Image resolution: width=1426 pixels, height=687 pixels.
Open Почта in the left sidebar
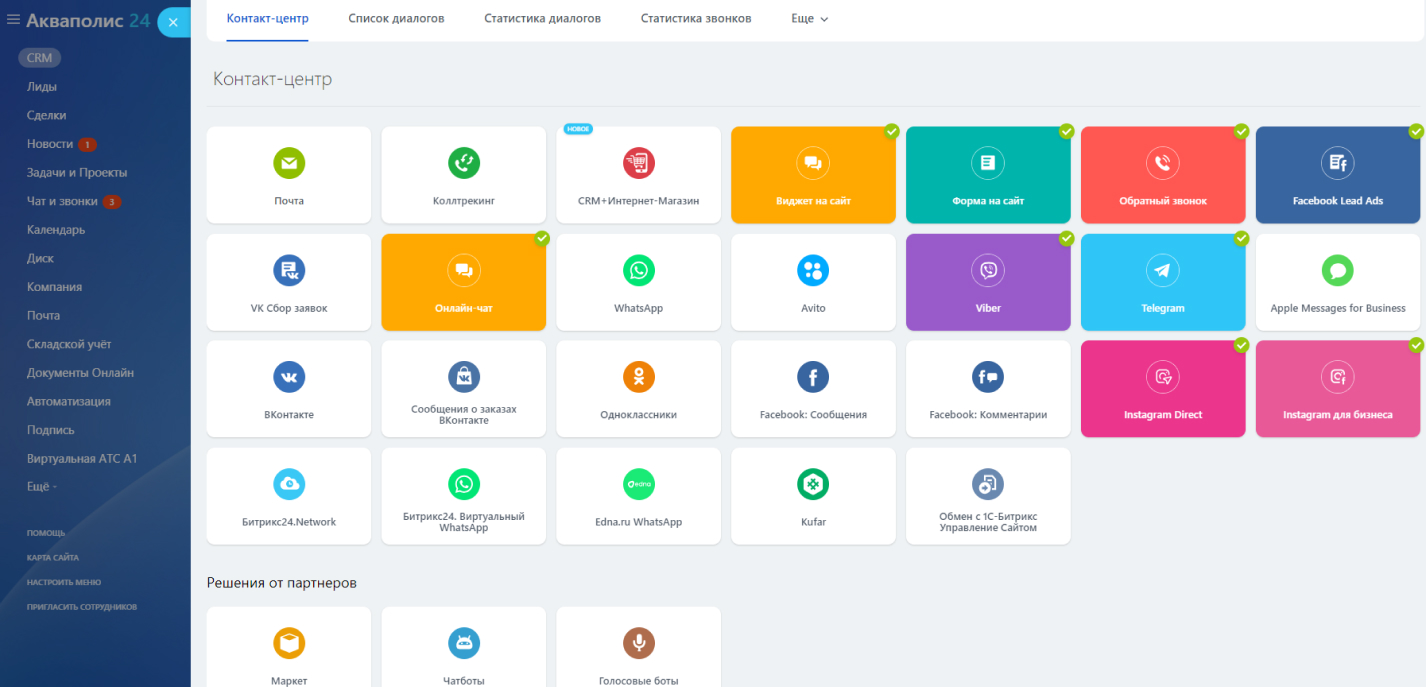pyautogui.click(x=44, y=316)
